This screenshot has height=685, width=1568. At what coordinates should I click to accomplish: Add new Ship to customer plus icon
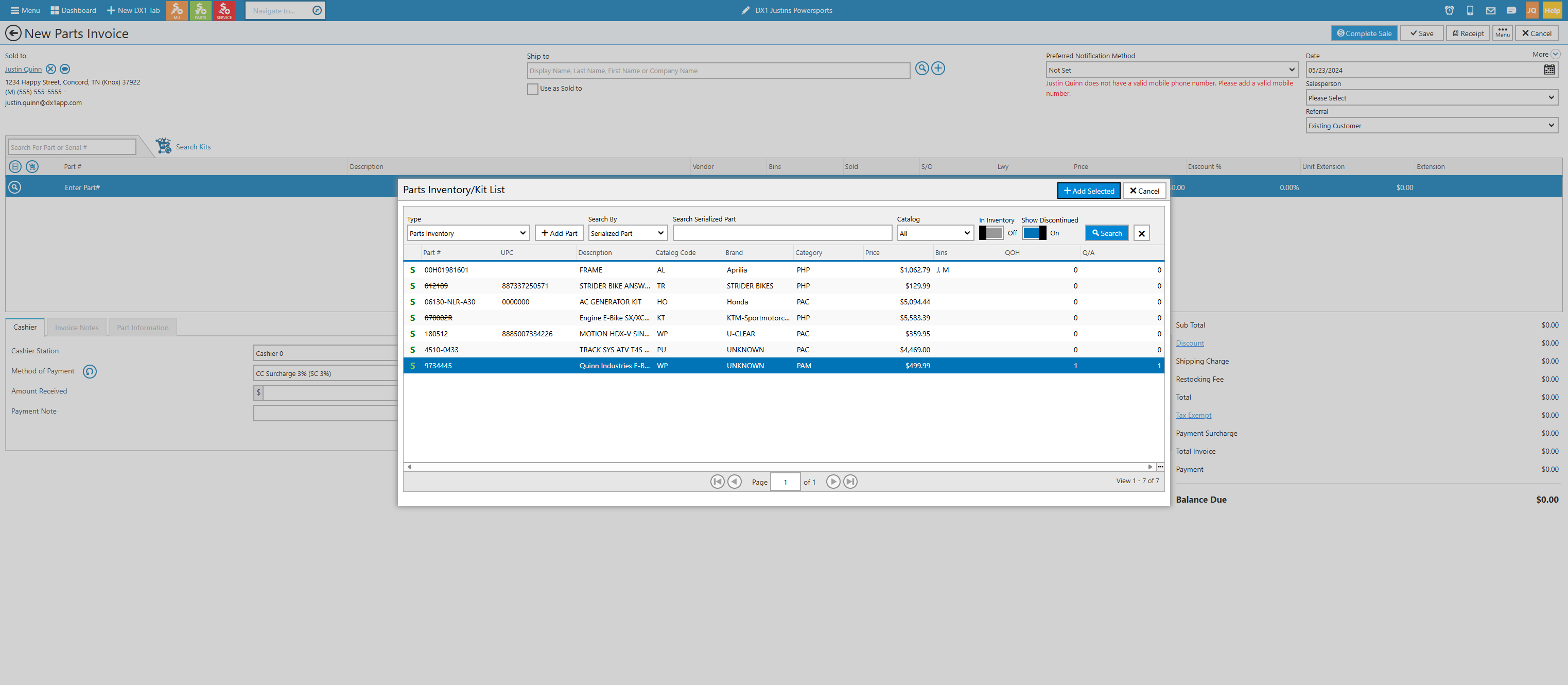pyautogui.click(x=938, y=68)
